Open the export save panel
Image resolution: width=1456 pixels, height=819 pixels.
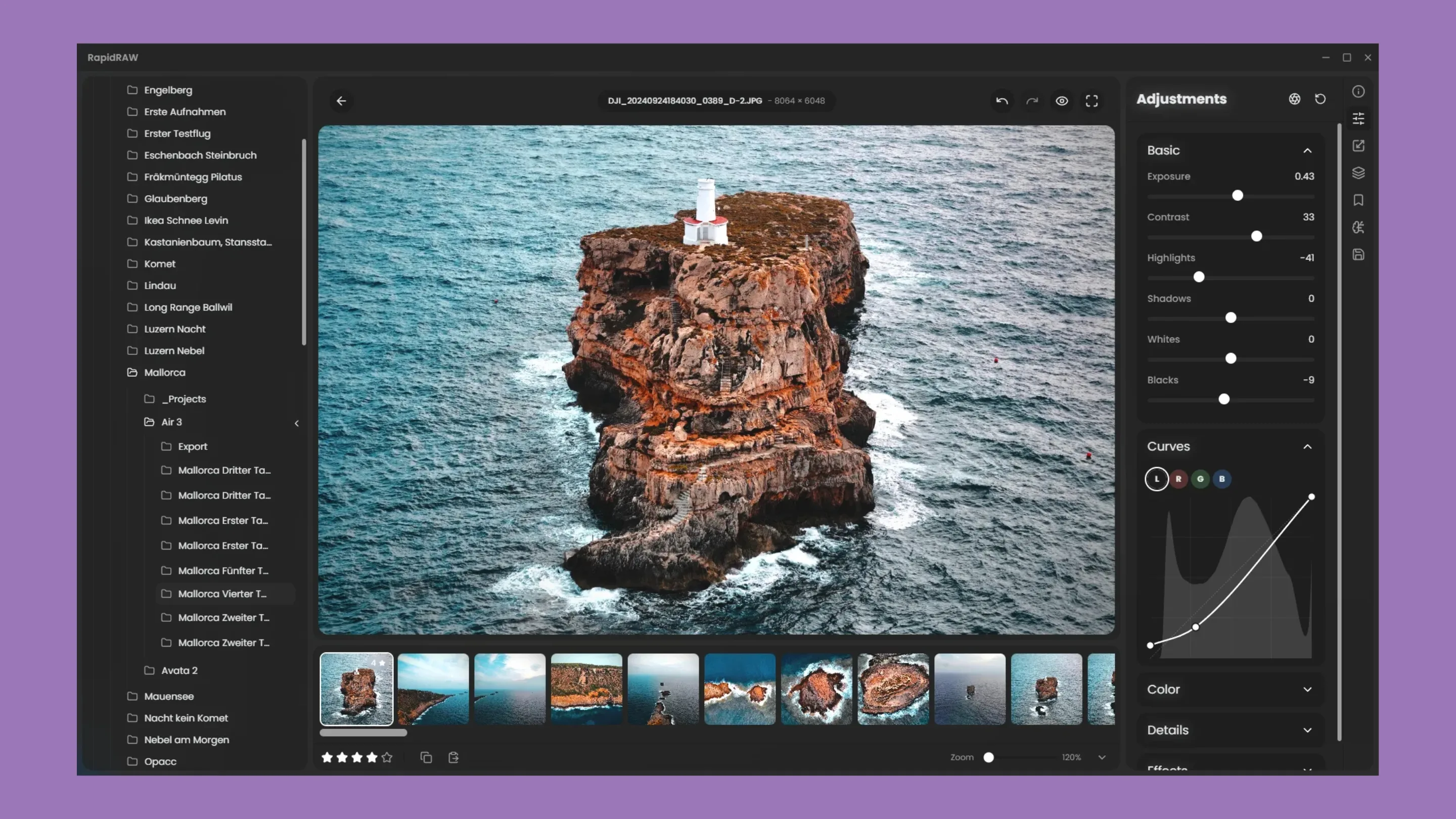[x=1358, y=254]
